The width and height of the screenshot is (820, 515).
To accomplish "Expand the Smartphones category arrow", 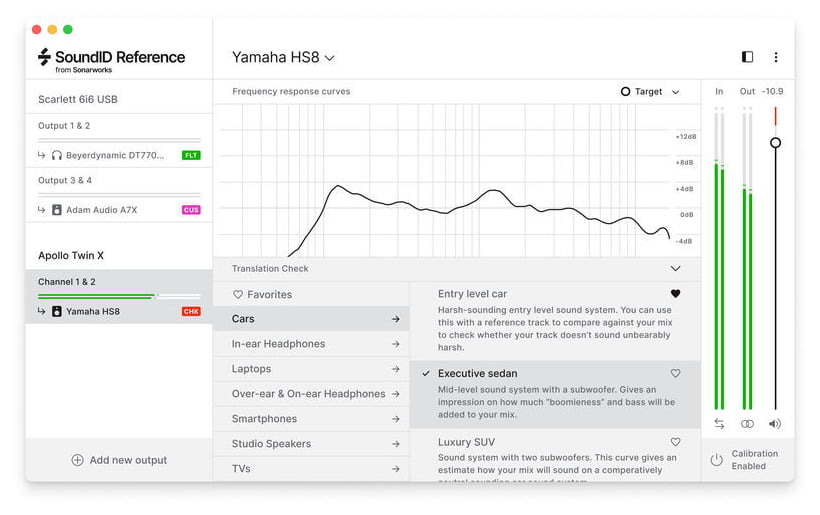I will [x=395, y=419].
